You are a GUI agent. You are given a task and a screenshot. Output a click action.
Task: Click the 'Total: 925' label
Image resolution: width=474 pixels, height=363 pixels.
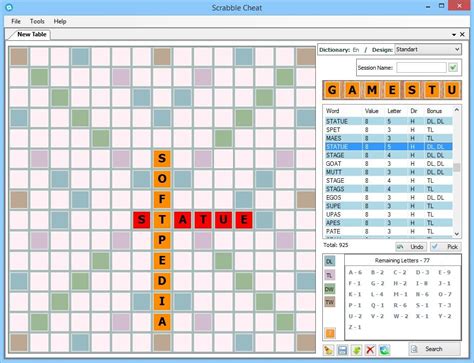click(x=336, y=245)
